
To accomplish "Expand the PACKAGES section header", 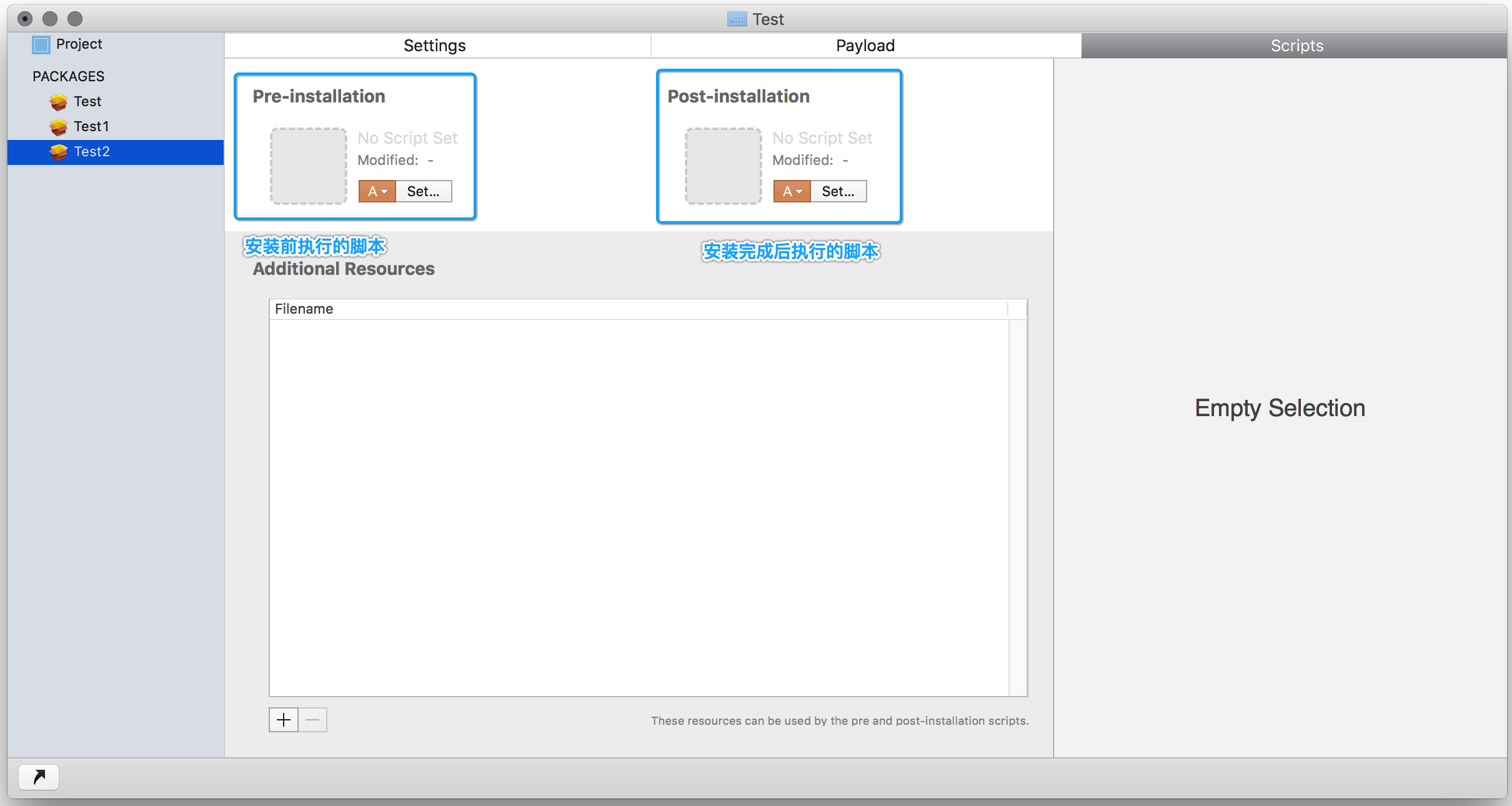I will click(x=68, y=76).
